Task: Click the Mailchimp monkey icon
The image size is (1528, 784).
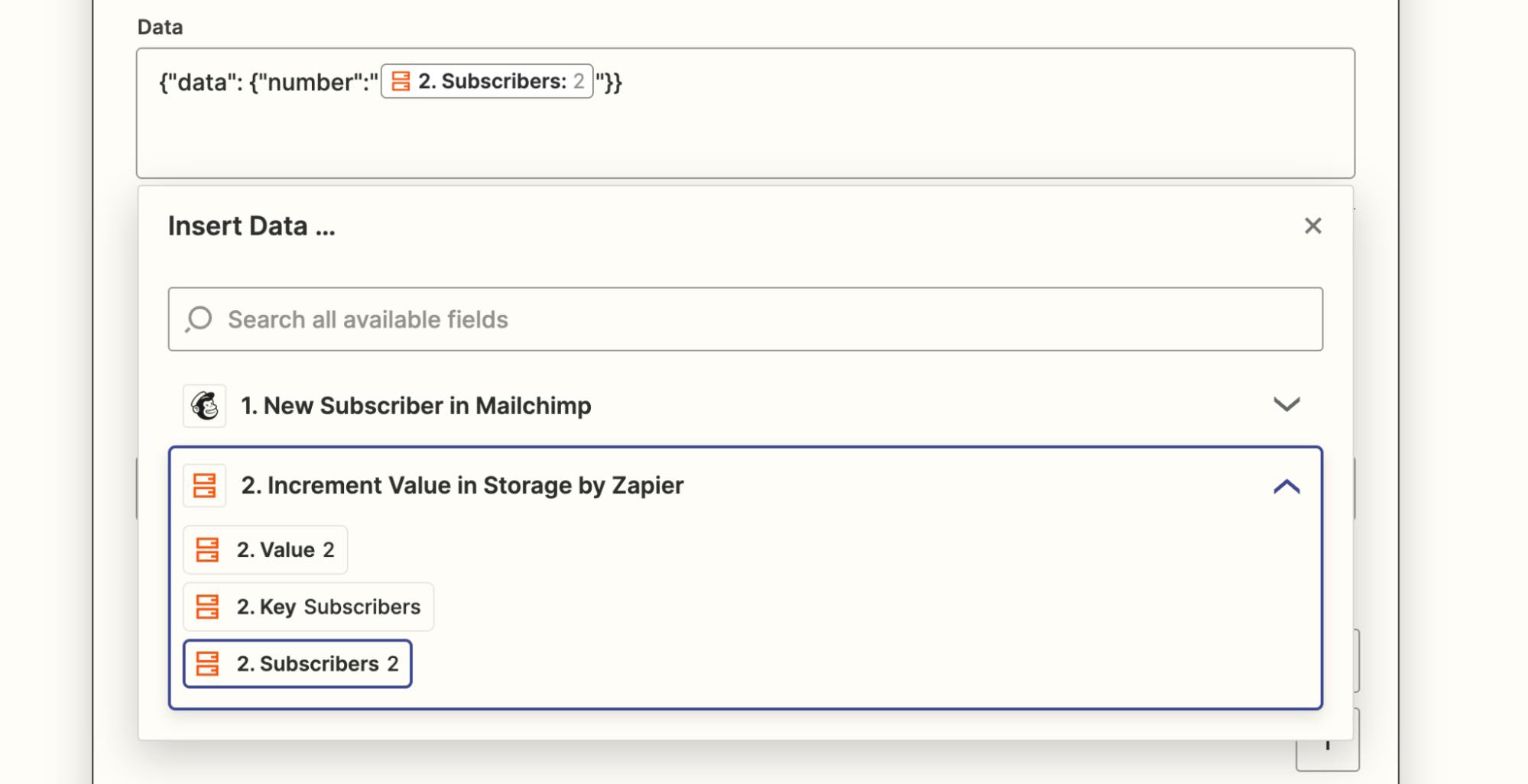Action: pos(204,406)
